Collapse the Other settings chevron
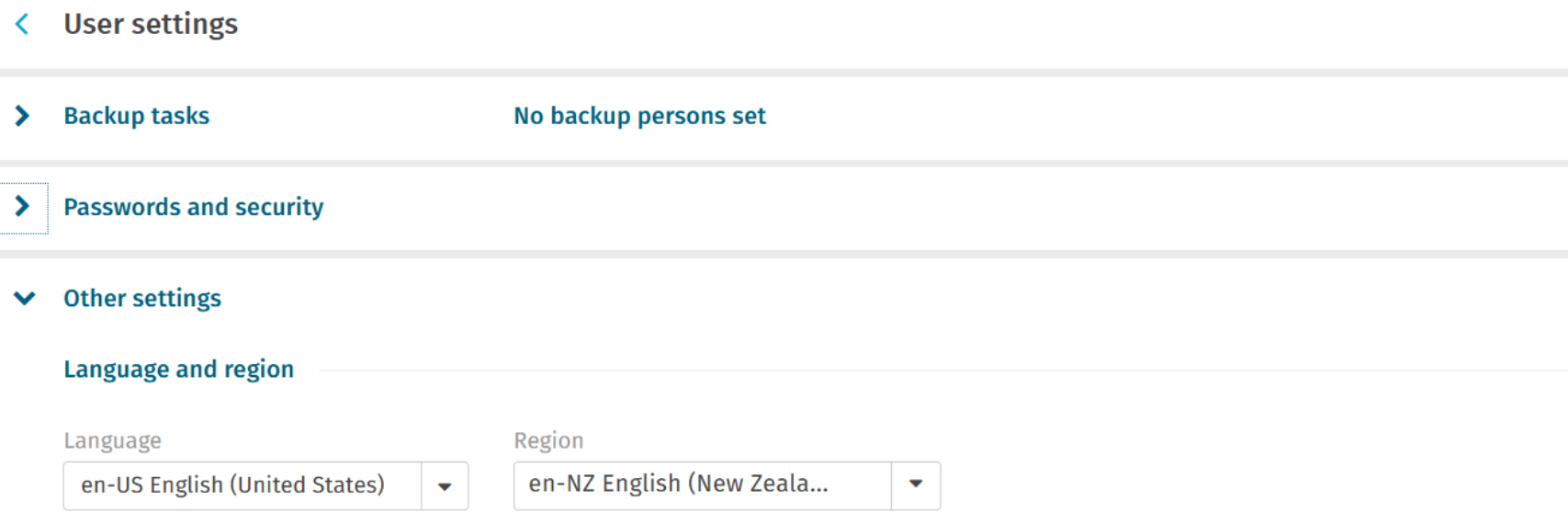The image size is (1568, 524). 25,298
